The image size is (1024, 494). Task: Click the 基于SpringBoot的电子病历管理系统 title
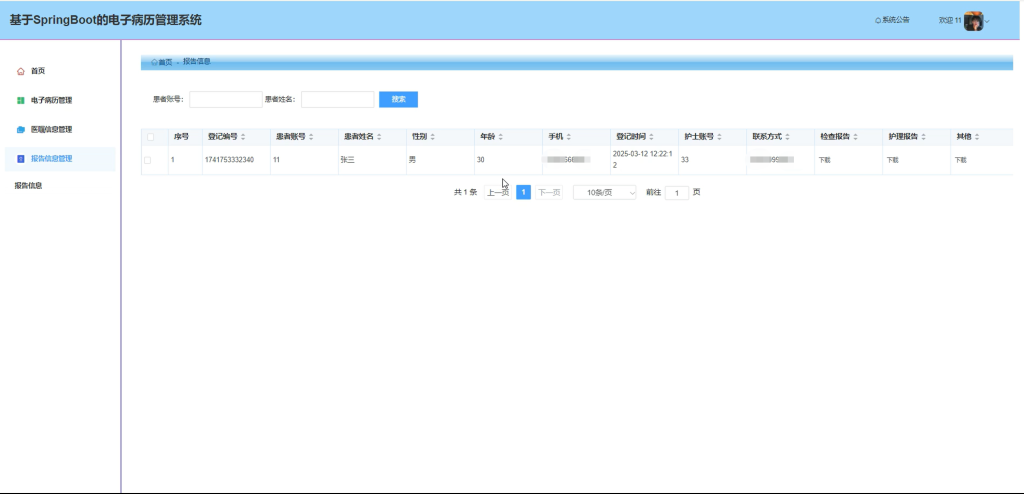106,20
